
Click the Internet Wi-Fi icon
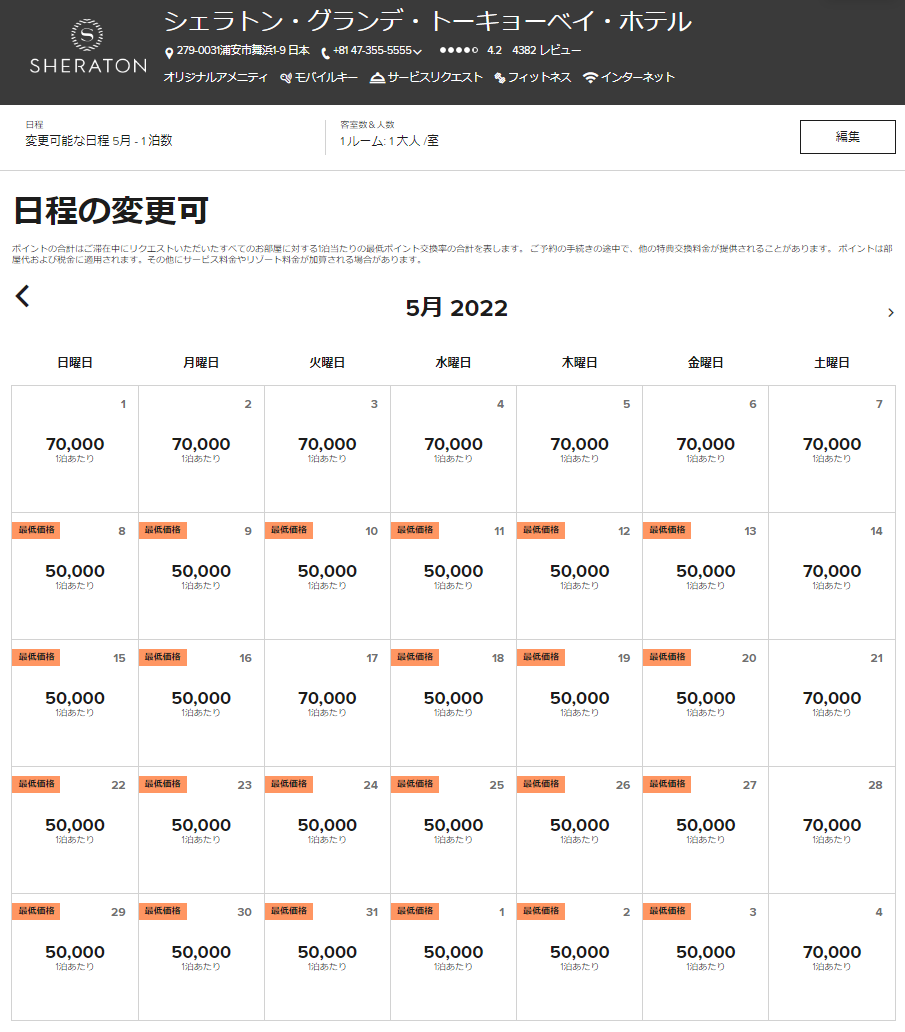(x=591, y=78)
